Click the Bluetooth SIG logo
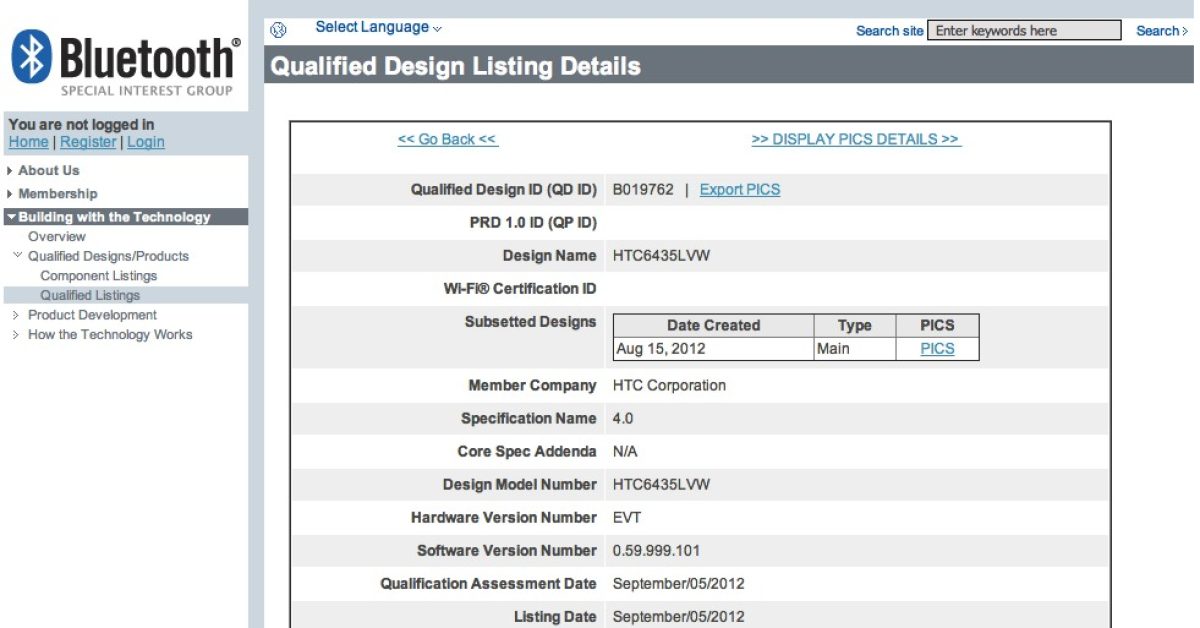1200x628 pixels. (125, 64)
